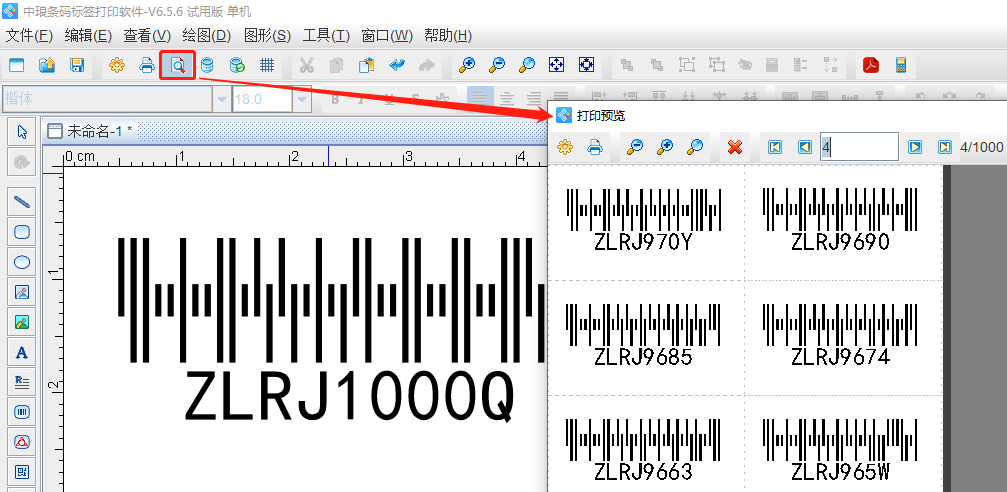
Task: Go to next page in preview
Action: pyautogui.click(x=915, y=147)
